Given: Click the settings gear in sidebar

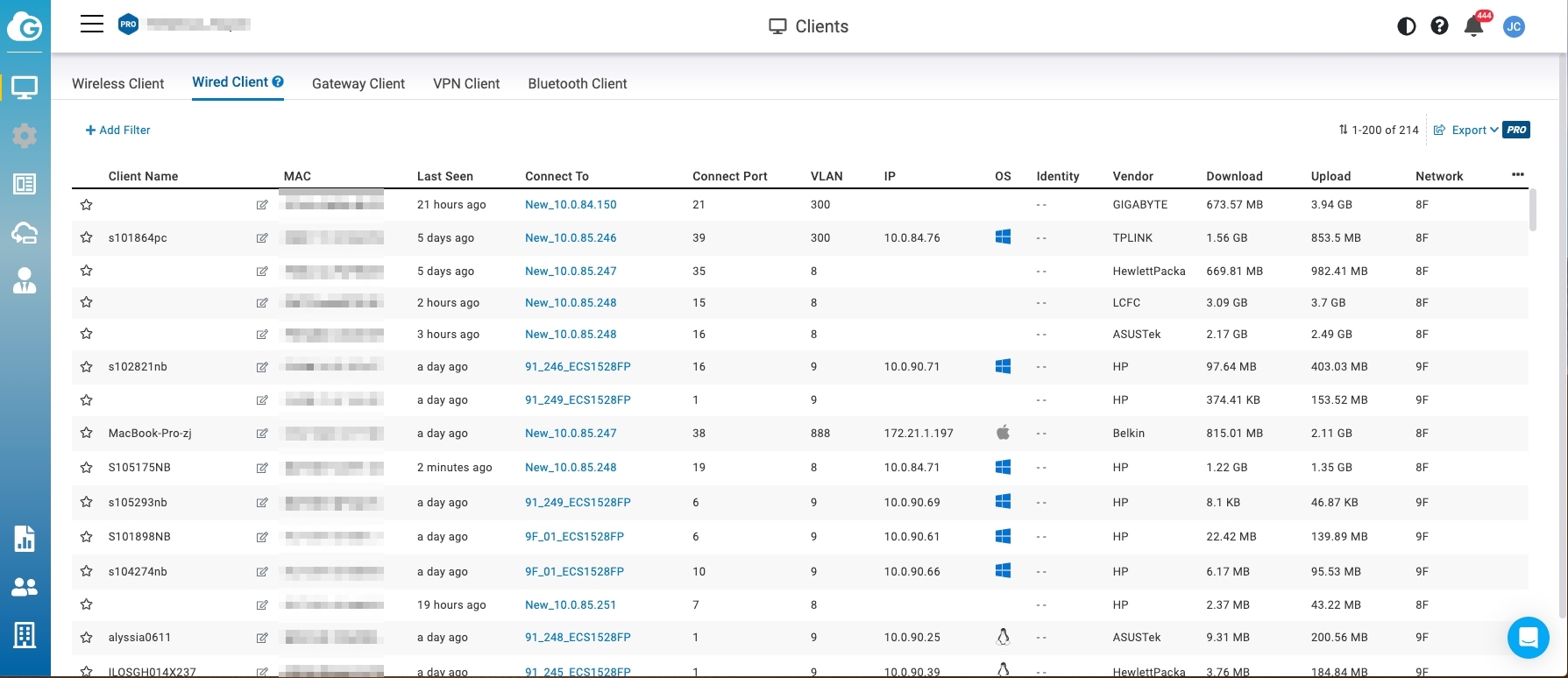Looking at the screenshot, I should pyautogui.click(x=25, y=135).
